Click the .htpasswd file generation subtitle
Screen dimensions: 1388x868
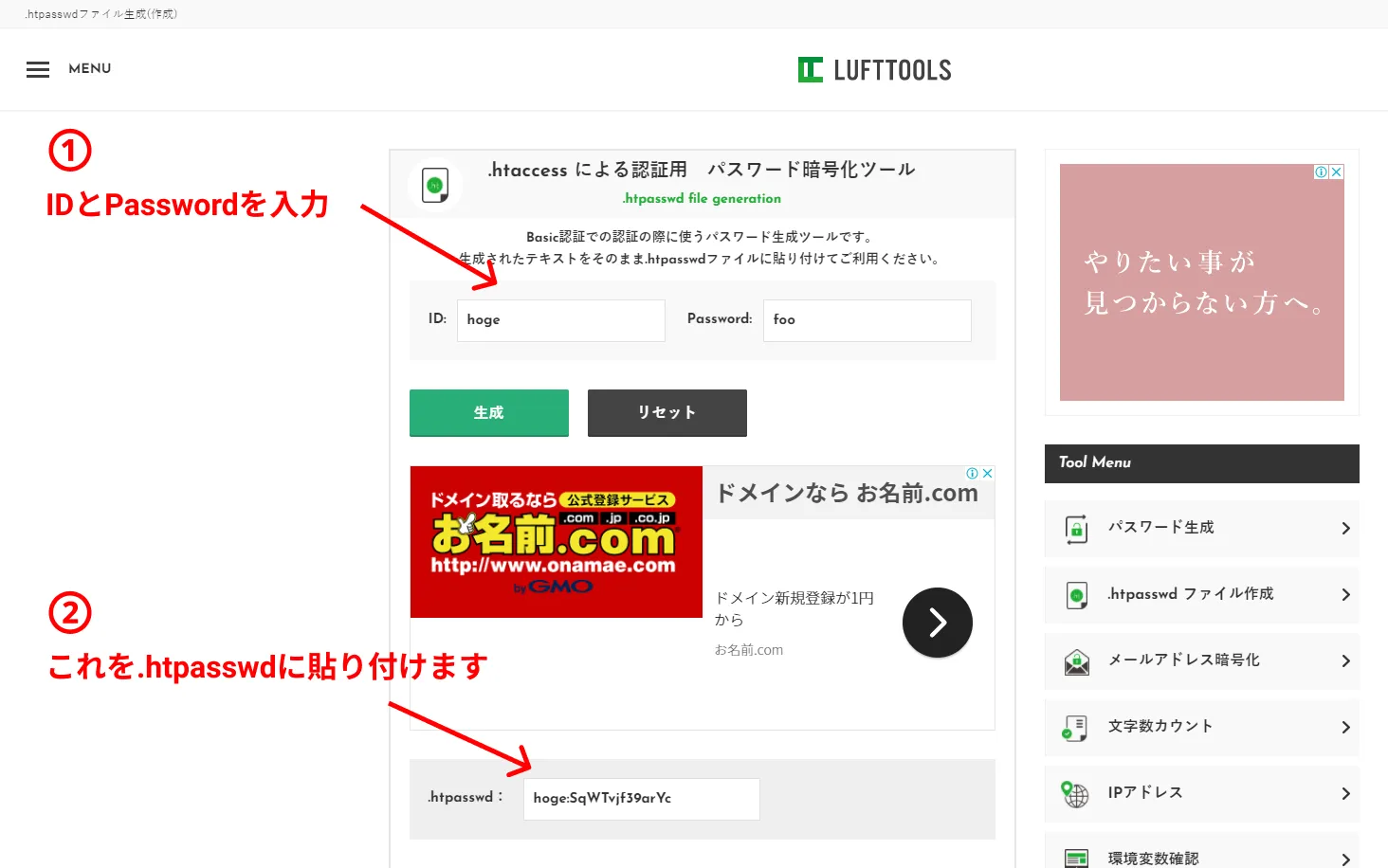(x=702, y=198)
